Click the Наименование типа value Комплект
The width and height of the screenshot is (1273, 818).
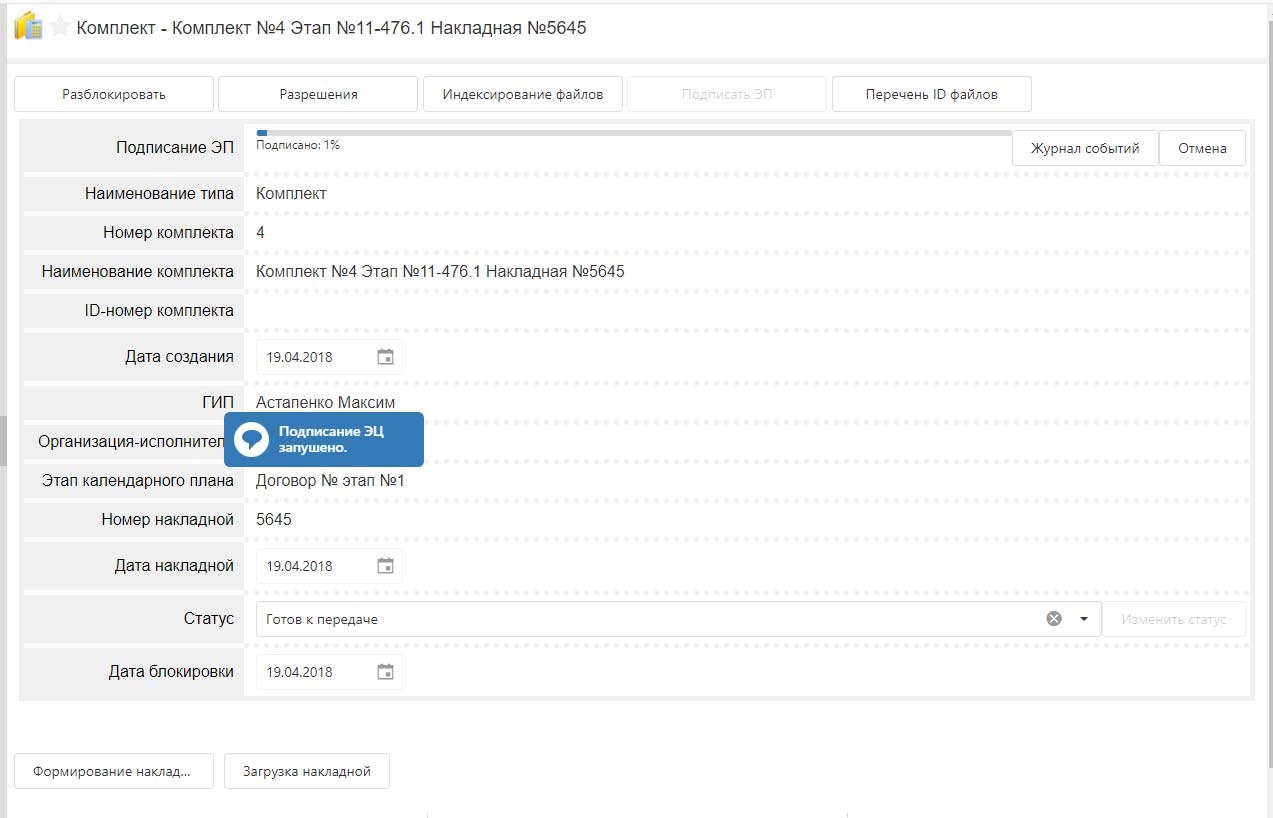click(x=291, y=194)
